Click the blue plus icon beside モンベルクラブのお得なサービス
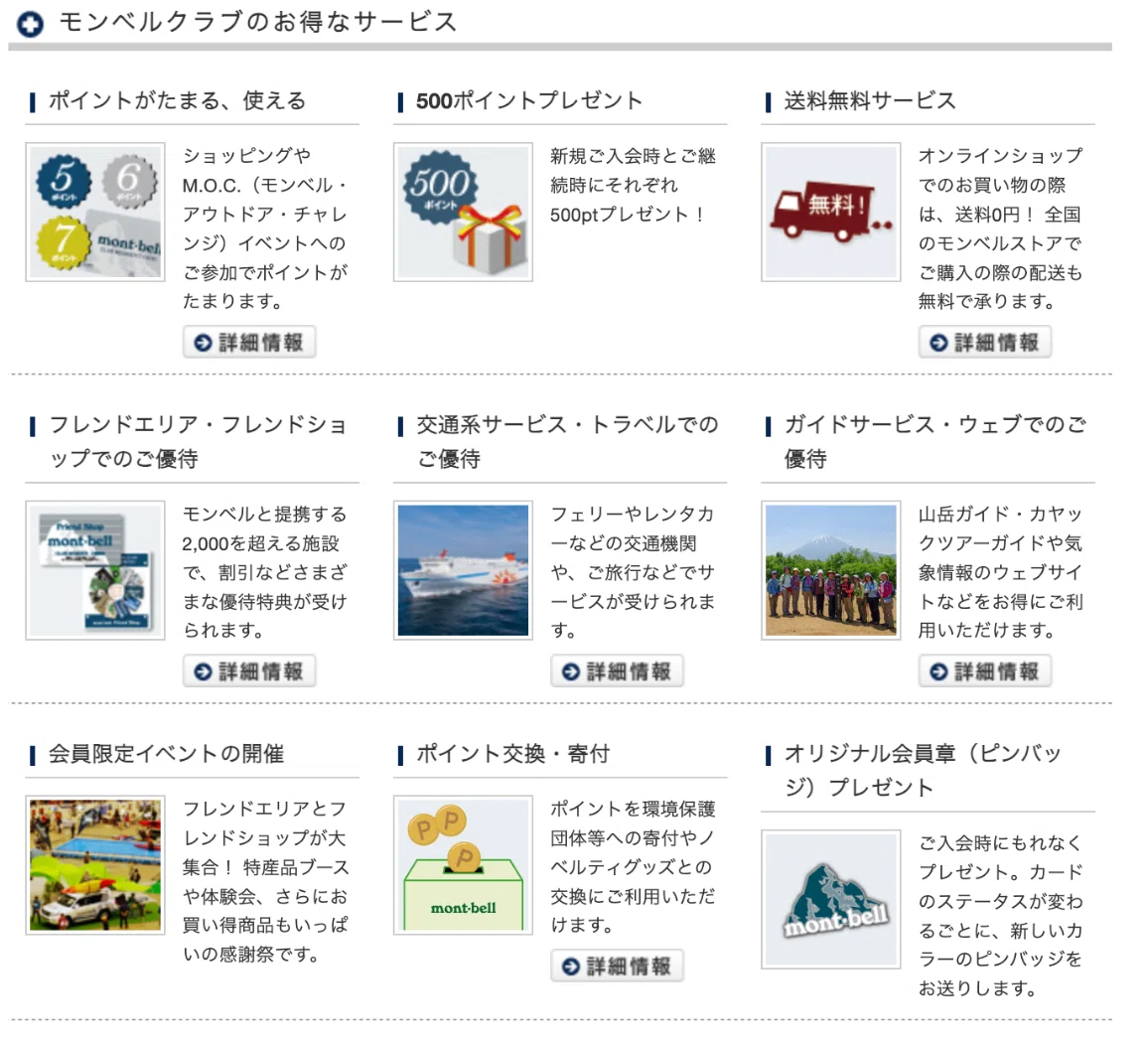Image resolution: width=1148 pixels, height=1045 pixels. (x=31, y=24)
